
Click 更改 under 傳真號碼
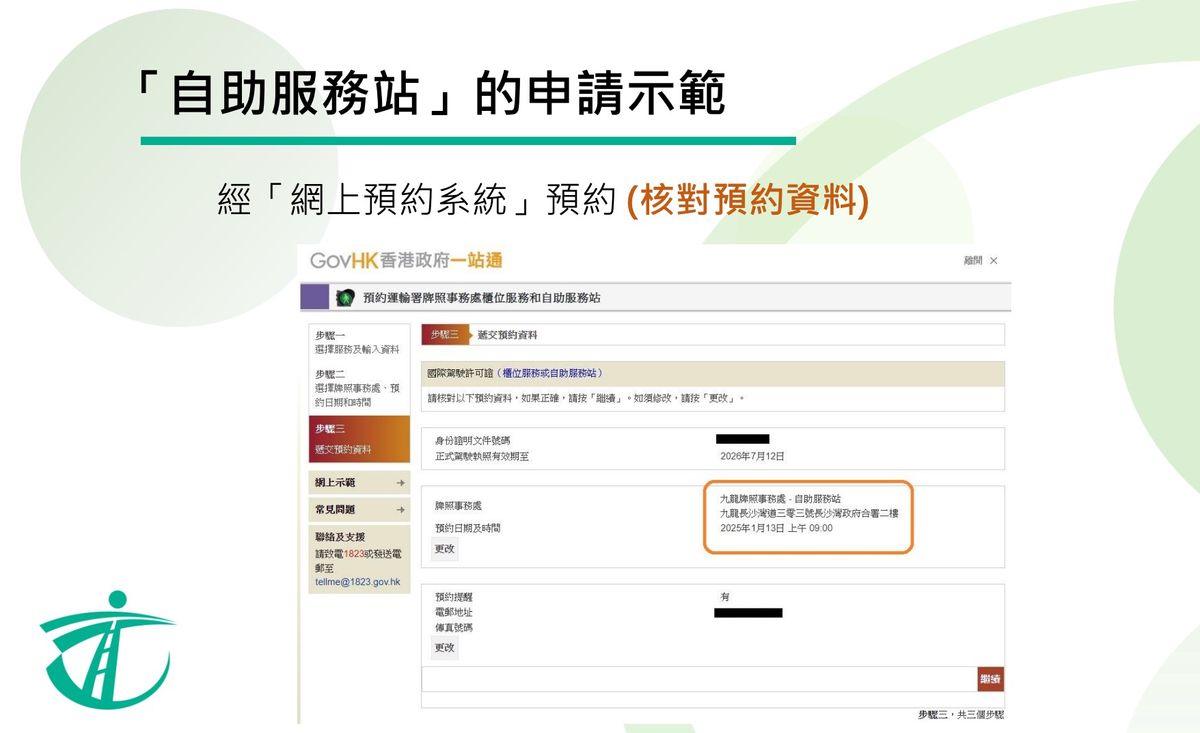click(x=444, y=647)
